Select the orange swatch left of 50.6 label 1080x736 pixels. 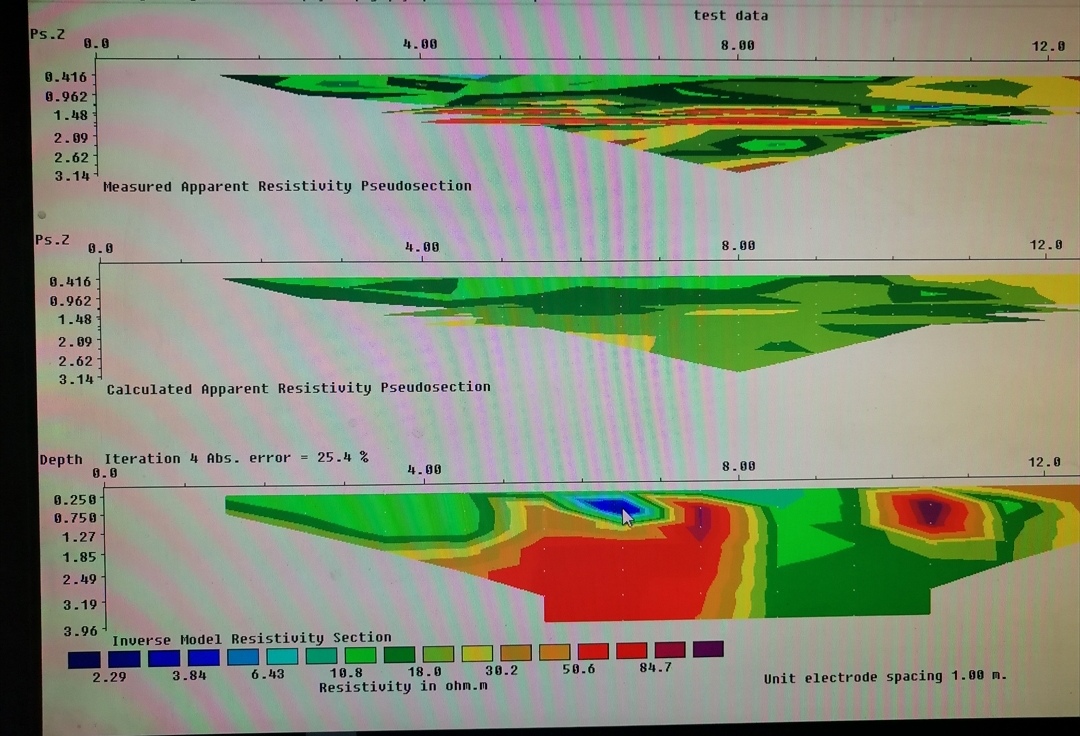(553, 652)
